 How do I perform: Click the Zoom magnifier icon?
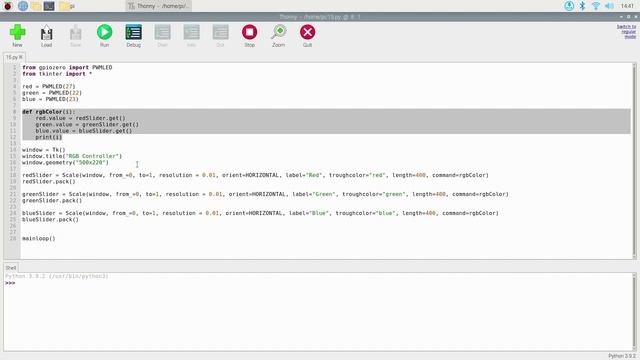[278, 36]
